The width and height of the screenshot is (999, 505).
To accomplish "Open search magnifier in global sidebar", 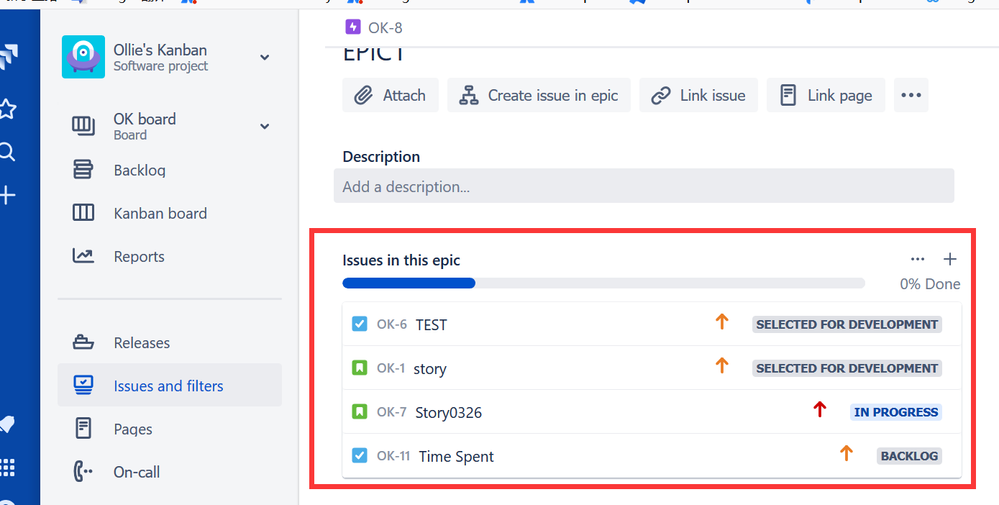I will point(6,152).
